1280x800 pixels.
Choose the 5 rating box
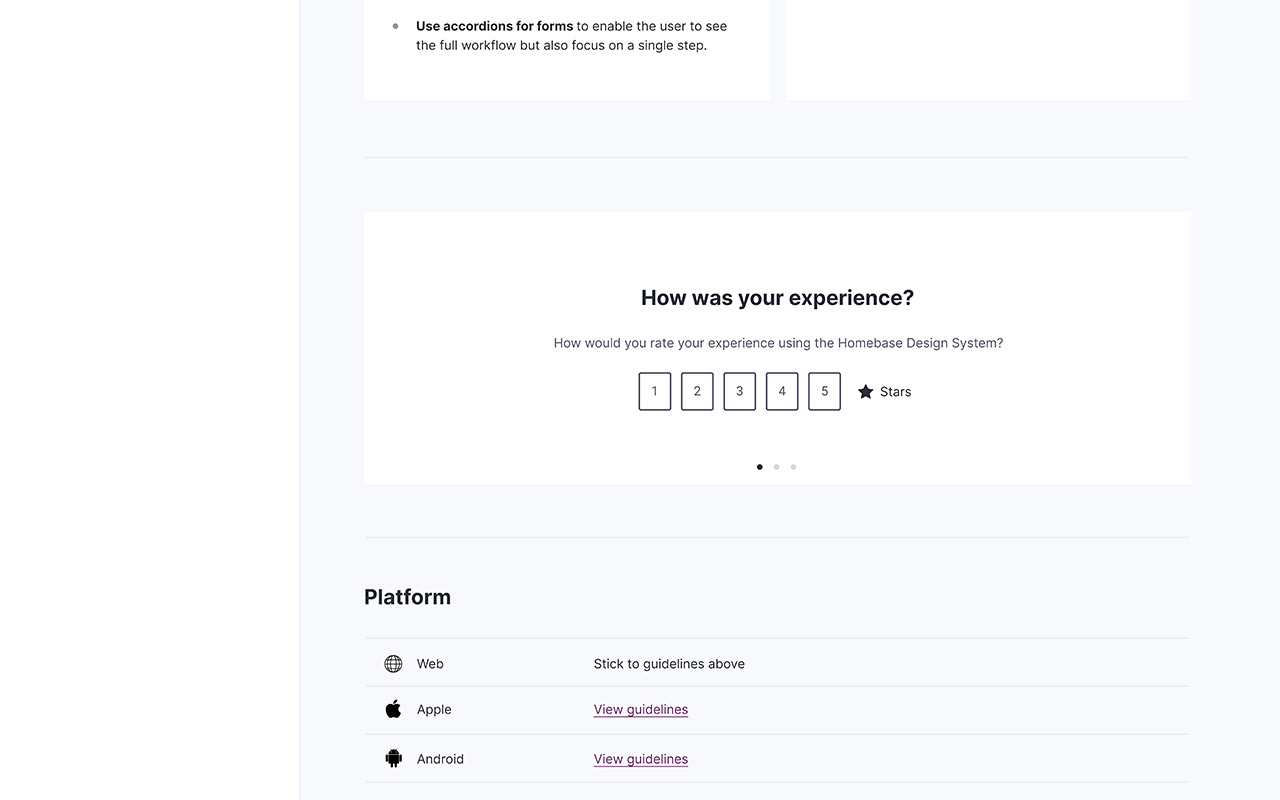pyautogui.click(x=824, y=392)
